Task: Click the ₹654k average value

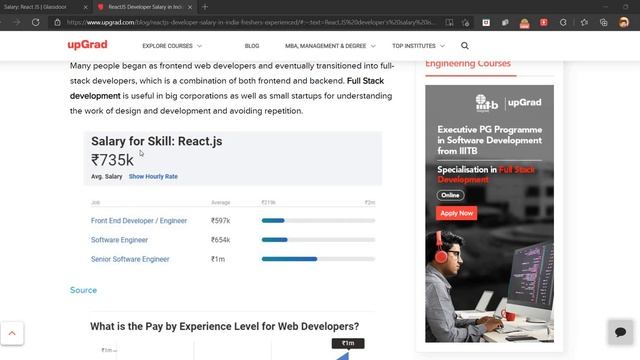Action: tap(220, 240)
